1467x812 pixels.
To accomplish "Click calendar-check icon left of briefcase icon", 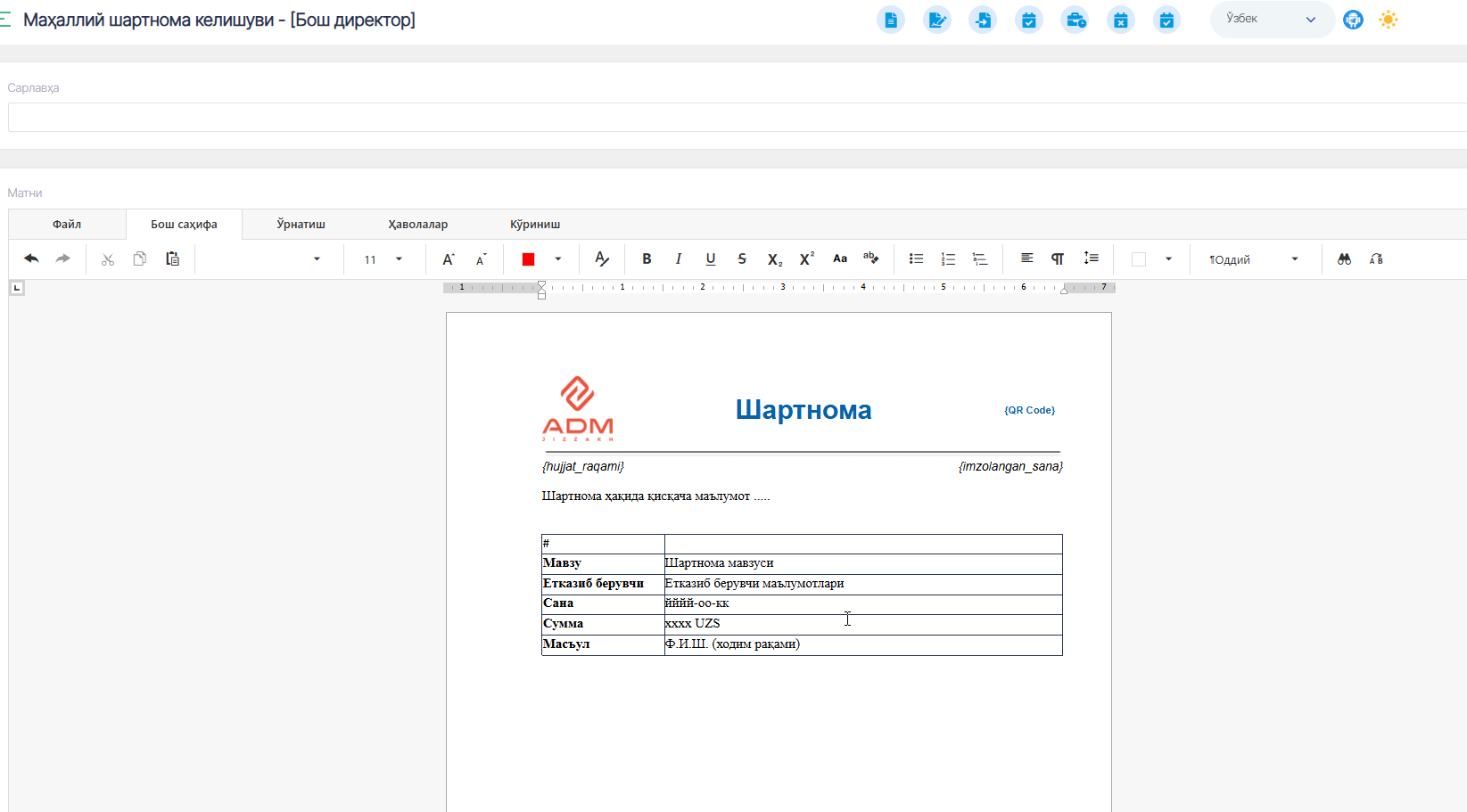I will pos(1029,20).
